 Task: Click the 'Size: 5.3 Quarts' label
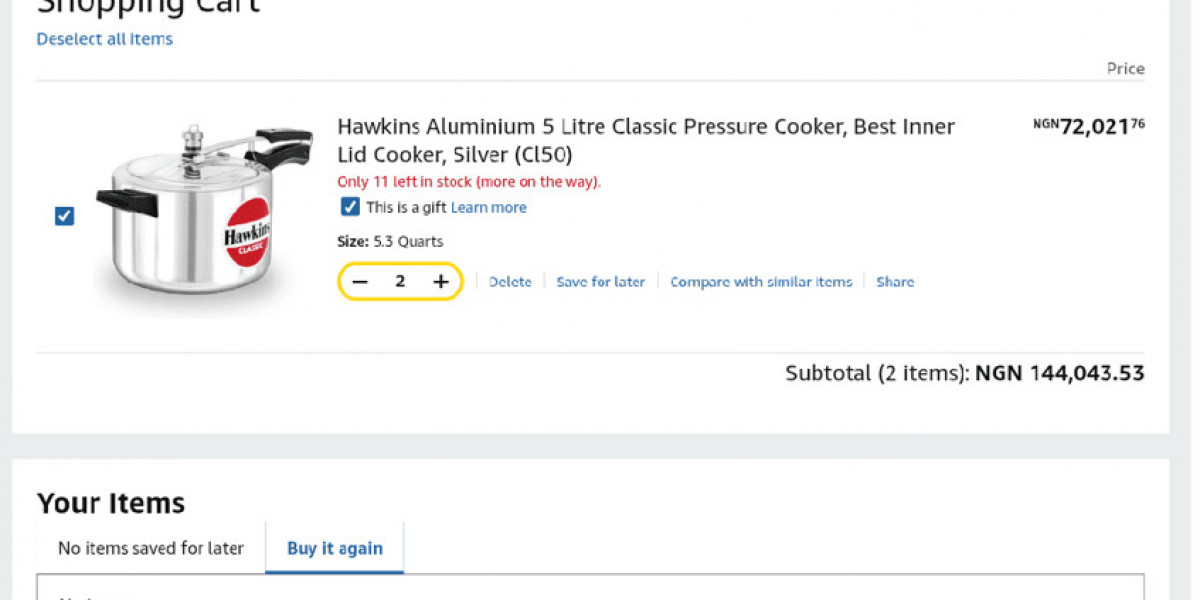(390, 241)
